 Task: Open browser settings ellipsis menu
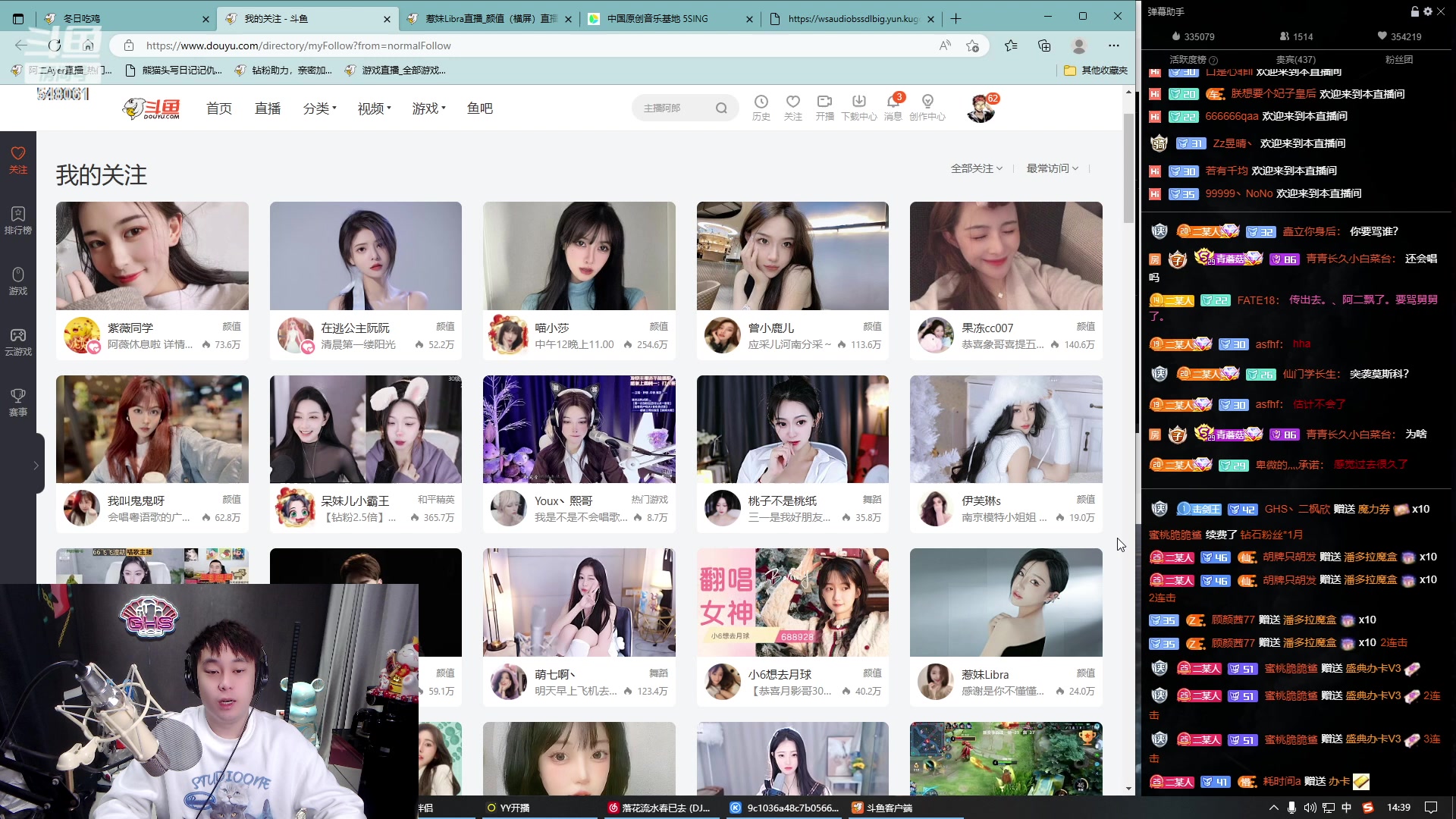pos(1113,45)
